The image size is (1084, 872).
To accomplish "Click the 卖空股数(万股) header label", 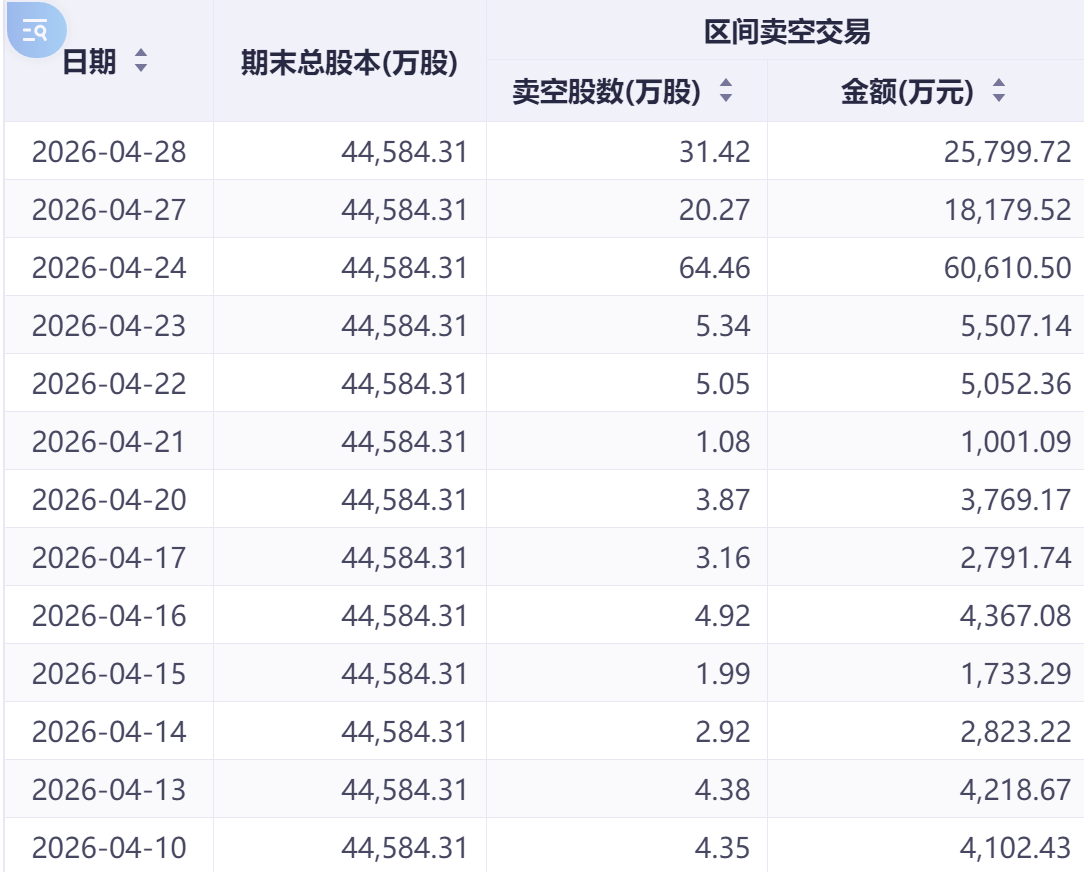I will [x=607, y=92].
